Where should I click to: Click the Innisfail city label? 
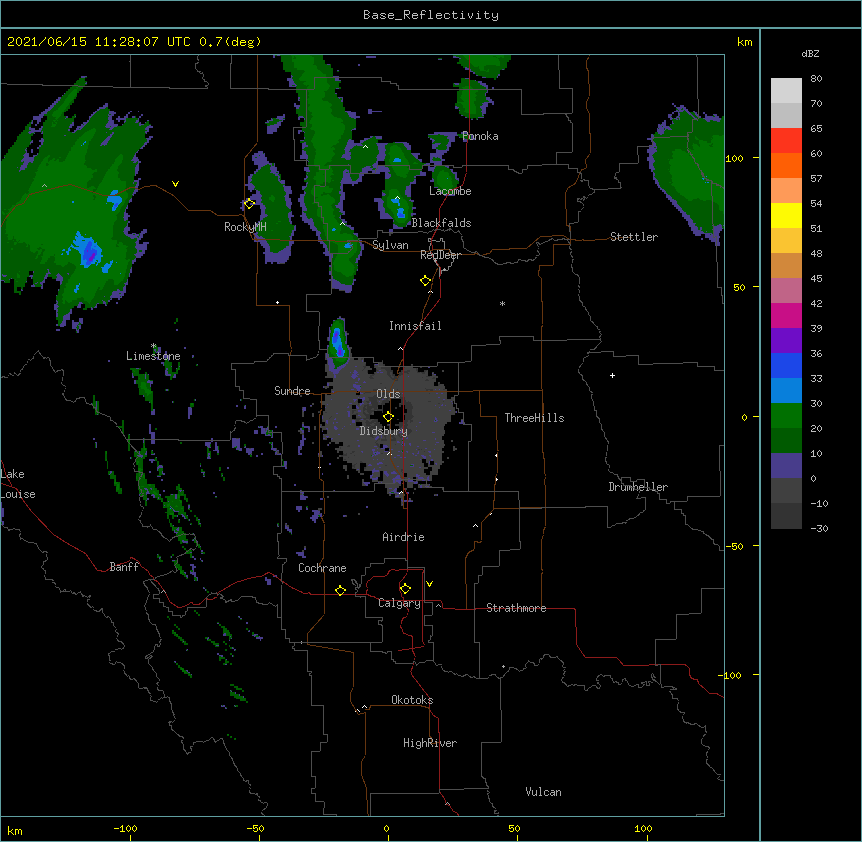pos(415,326)
